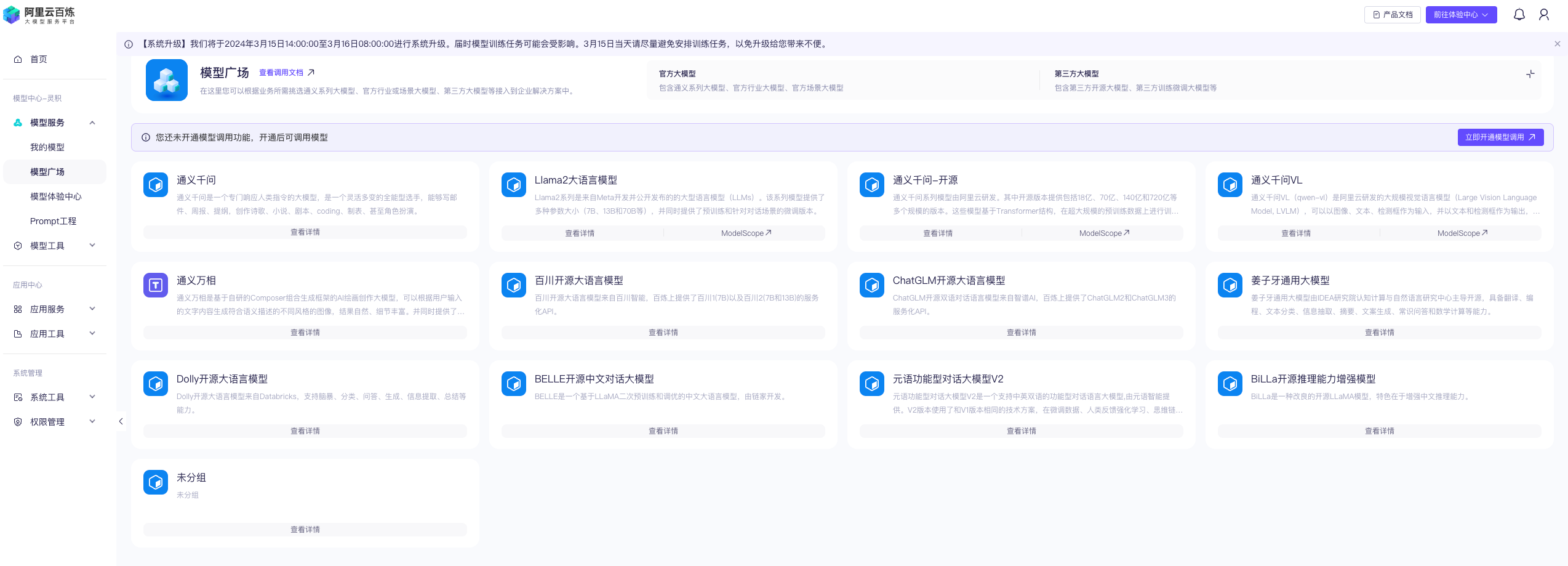1568x566 pixels.
Task: Select the 官方大模型 category
Action: pyautogui.click(x=678, y=74)
